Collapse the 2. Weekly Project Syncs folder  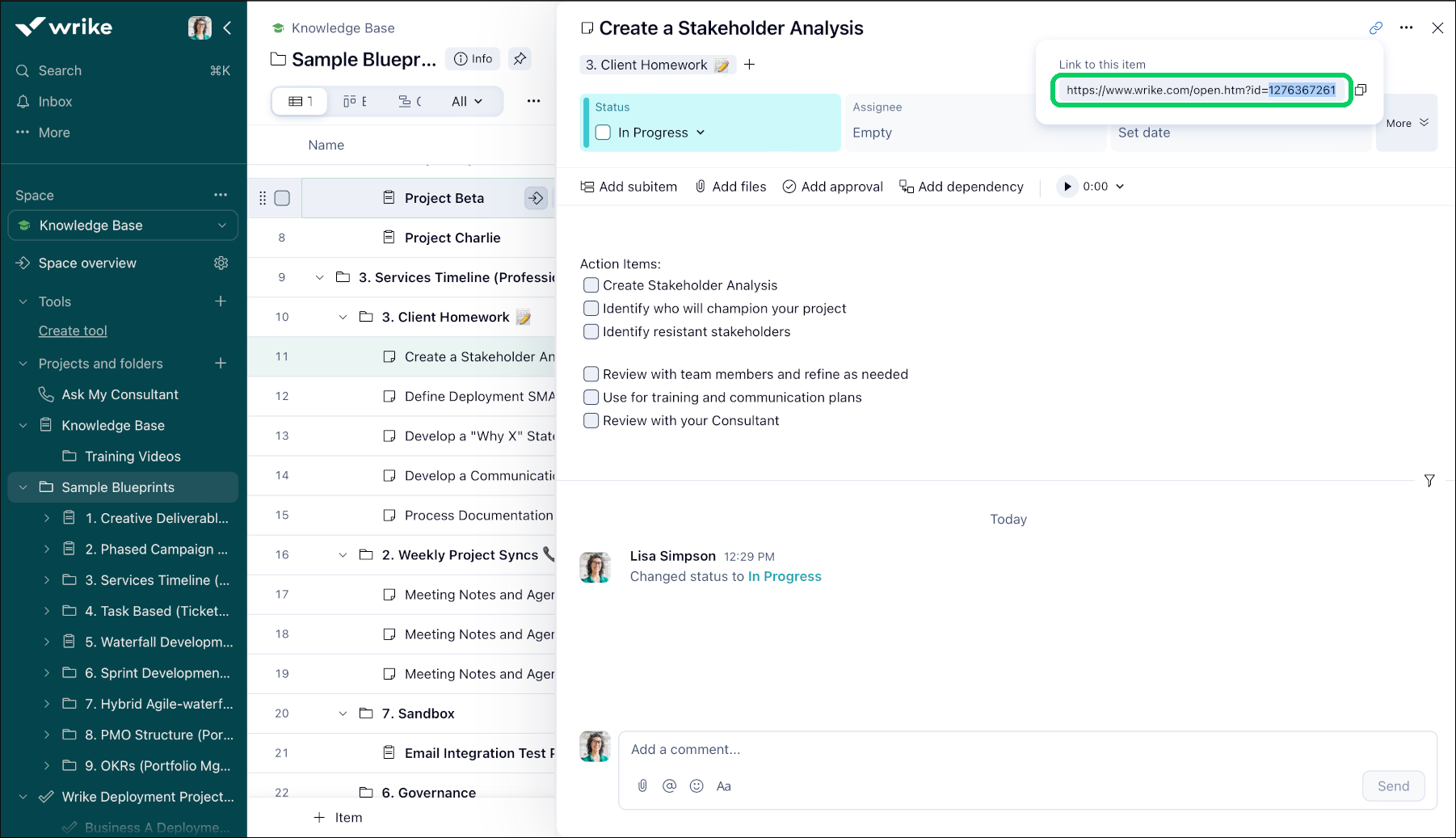click(x=343, y=555)
